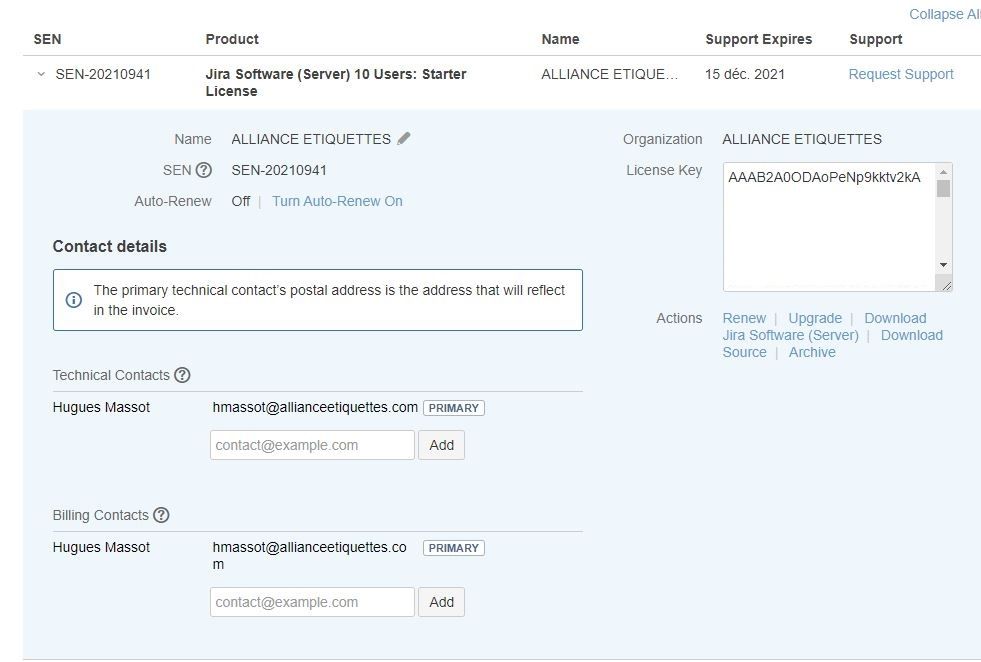Open Request Support link

coord(901,74)
